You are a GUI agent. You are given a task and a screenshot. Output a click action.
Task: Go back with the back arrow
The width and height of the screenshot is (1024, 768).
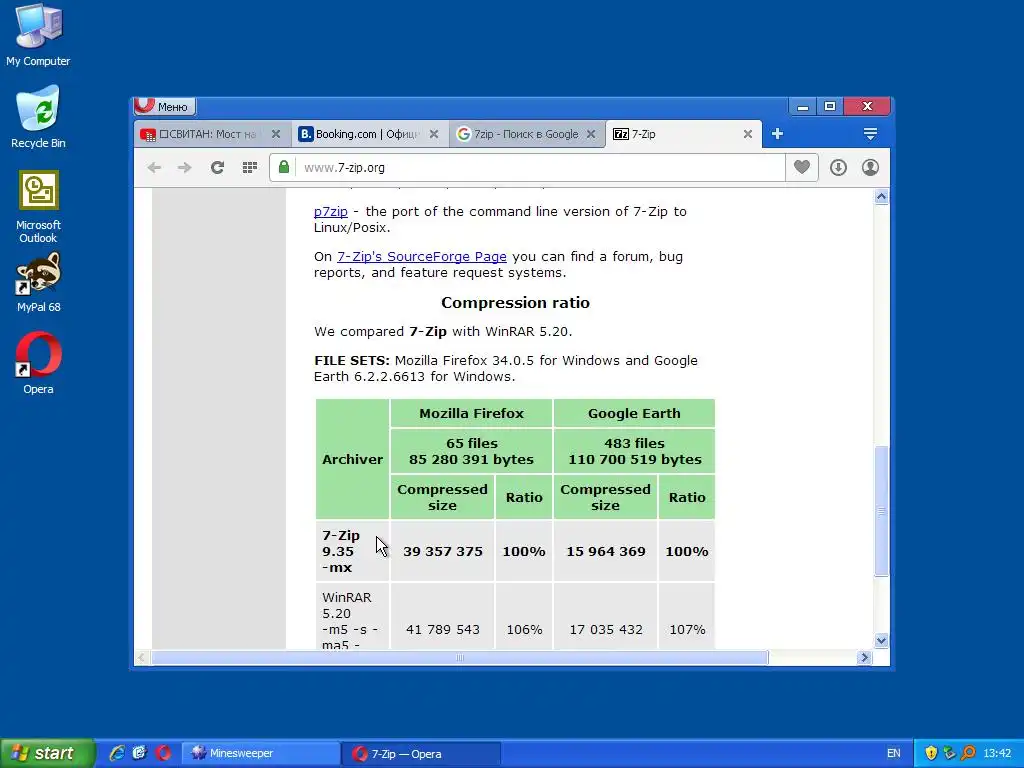click(154, 168)
